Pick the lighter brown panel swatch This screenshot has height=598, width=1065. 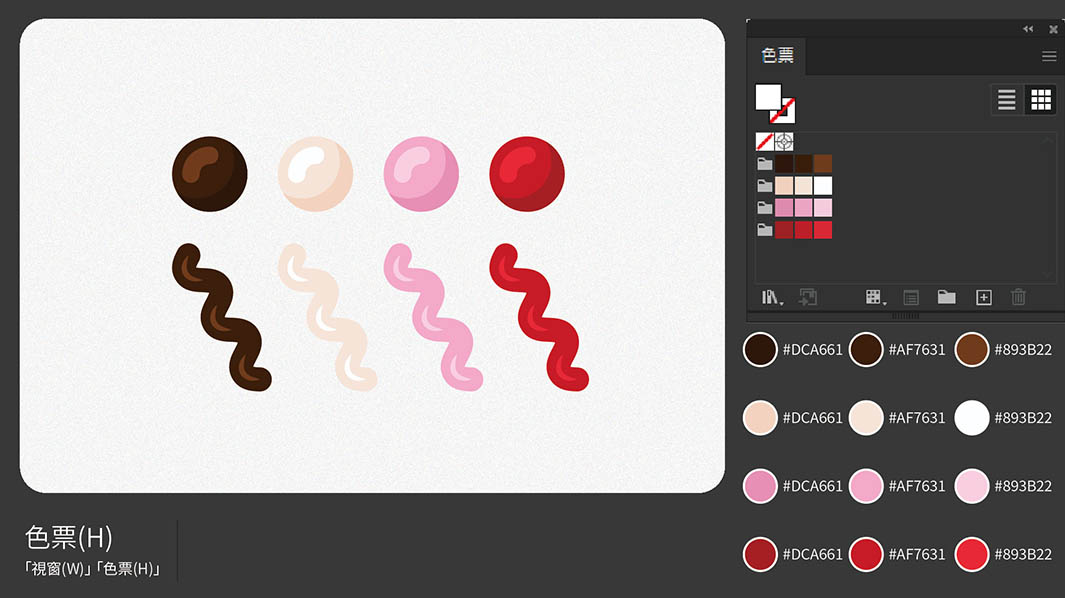tap(823, 164)
